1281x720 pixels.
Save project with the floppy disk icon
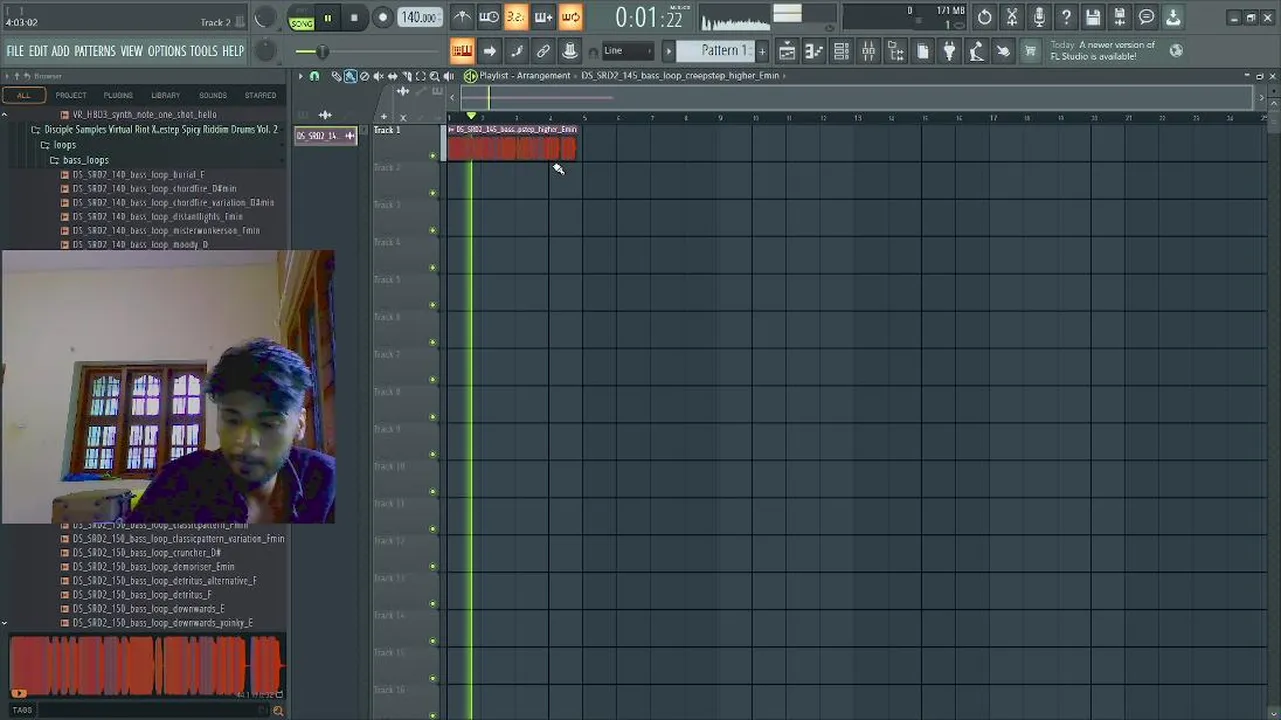pyautogui.click(x=1093, y=17)
